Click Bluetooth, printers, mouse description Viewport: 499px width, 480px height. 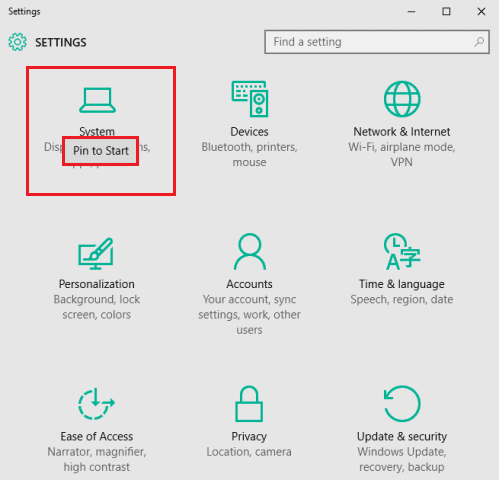pyautogui.click(x=249, y=154)
